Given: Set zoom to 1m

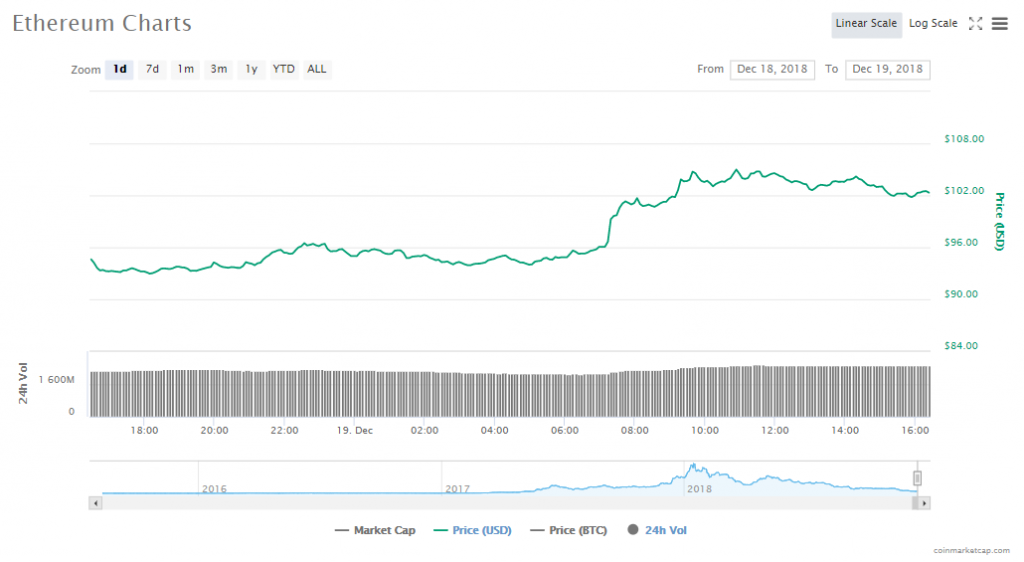Looking at the screenshot, I should [185, 69].
